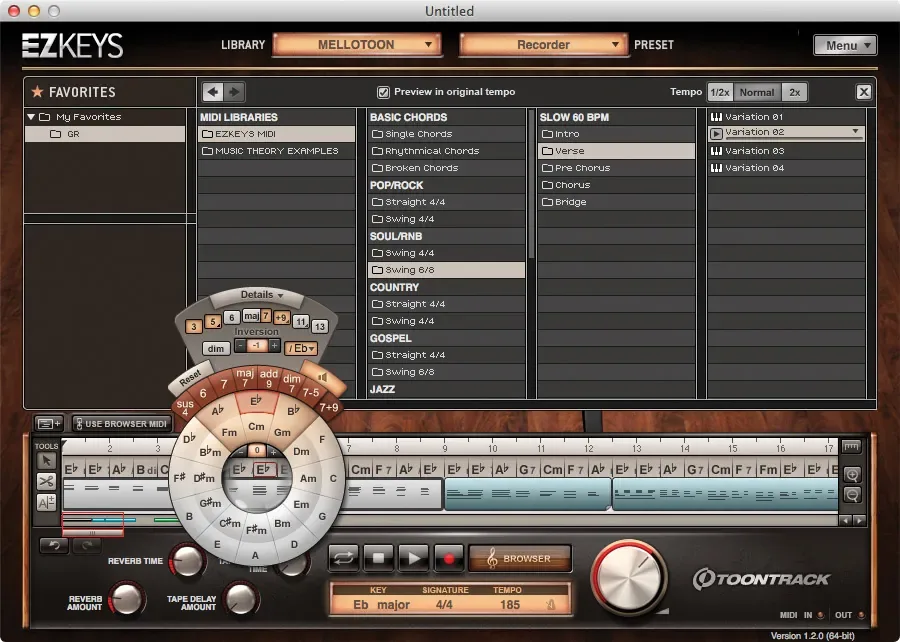Viewport: 900px width, 642px height.
Task: Set tempo to 2x
Action: (x=794, y=92)
